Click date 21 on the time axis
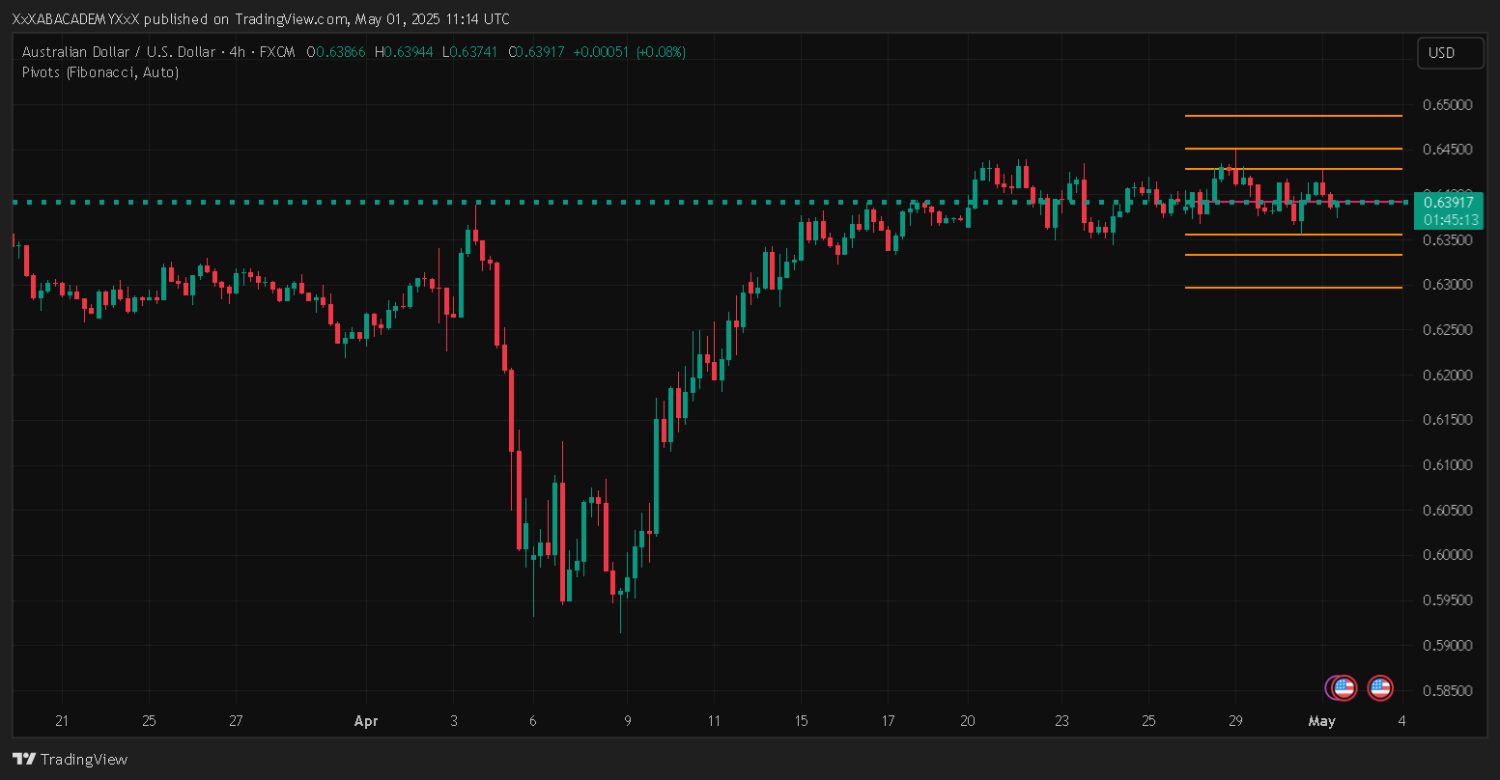Image resolution: width=1500 pixels, height=780 pixels. pyautogui.click(x=62, y=721)
